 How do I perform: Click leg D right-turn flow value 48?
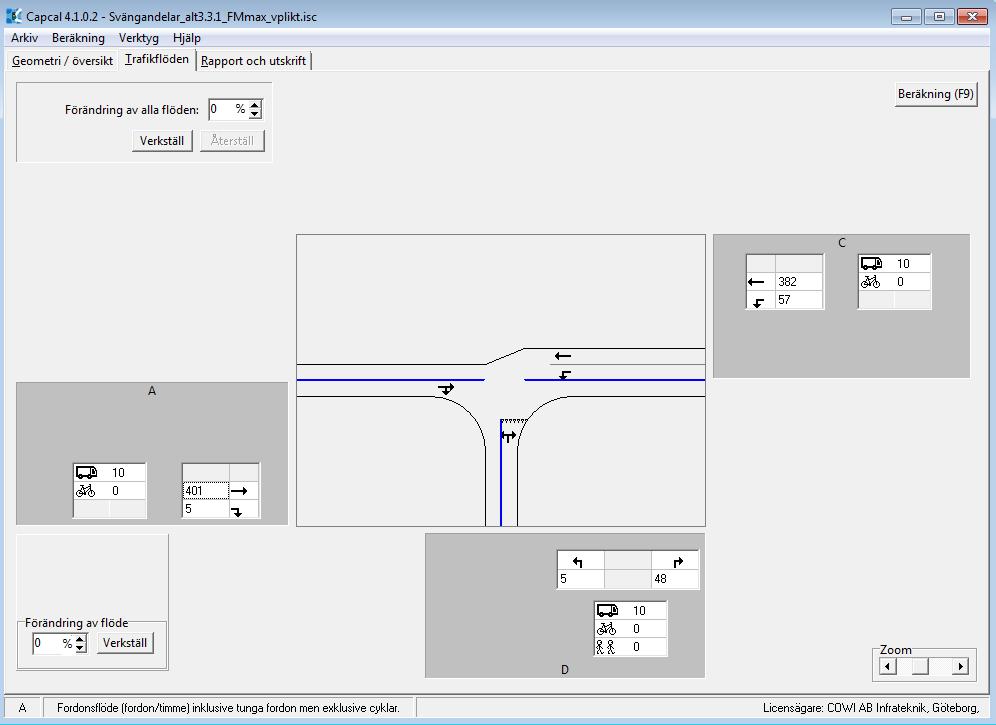click(x=675, y=579)
